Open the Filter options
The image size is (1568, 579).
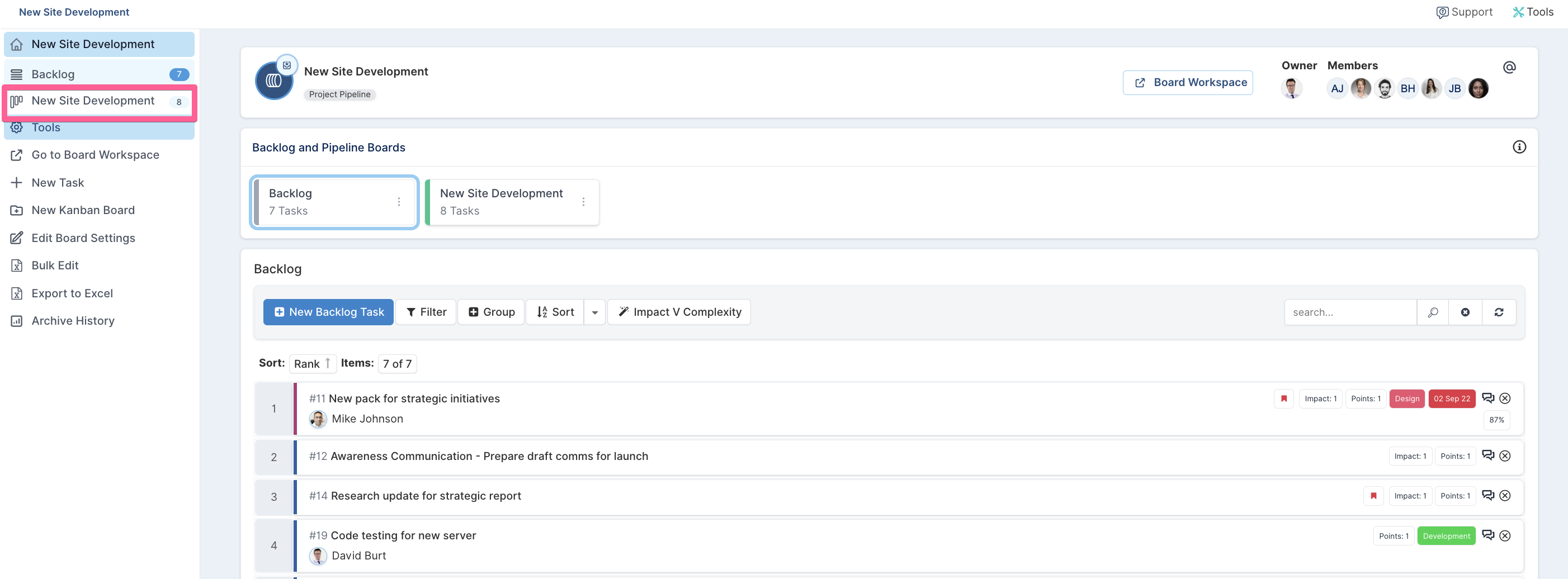pos(426,312)
